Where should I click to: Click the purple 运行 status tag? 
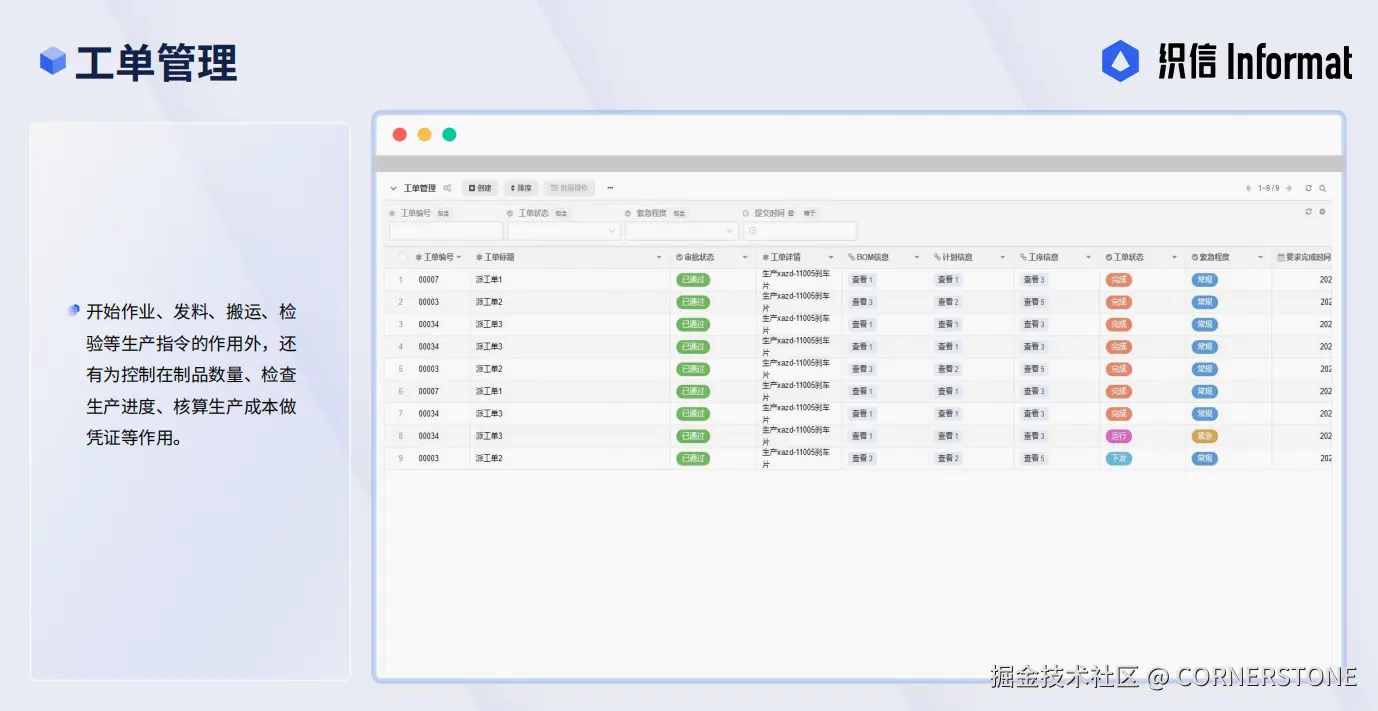coord(1119,436)
